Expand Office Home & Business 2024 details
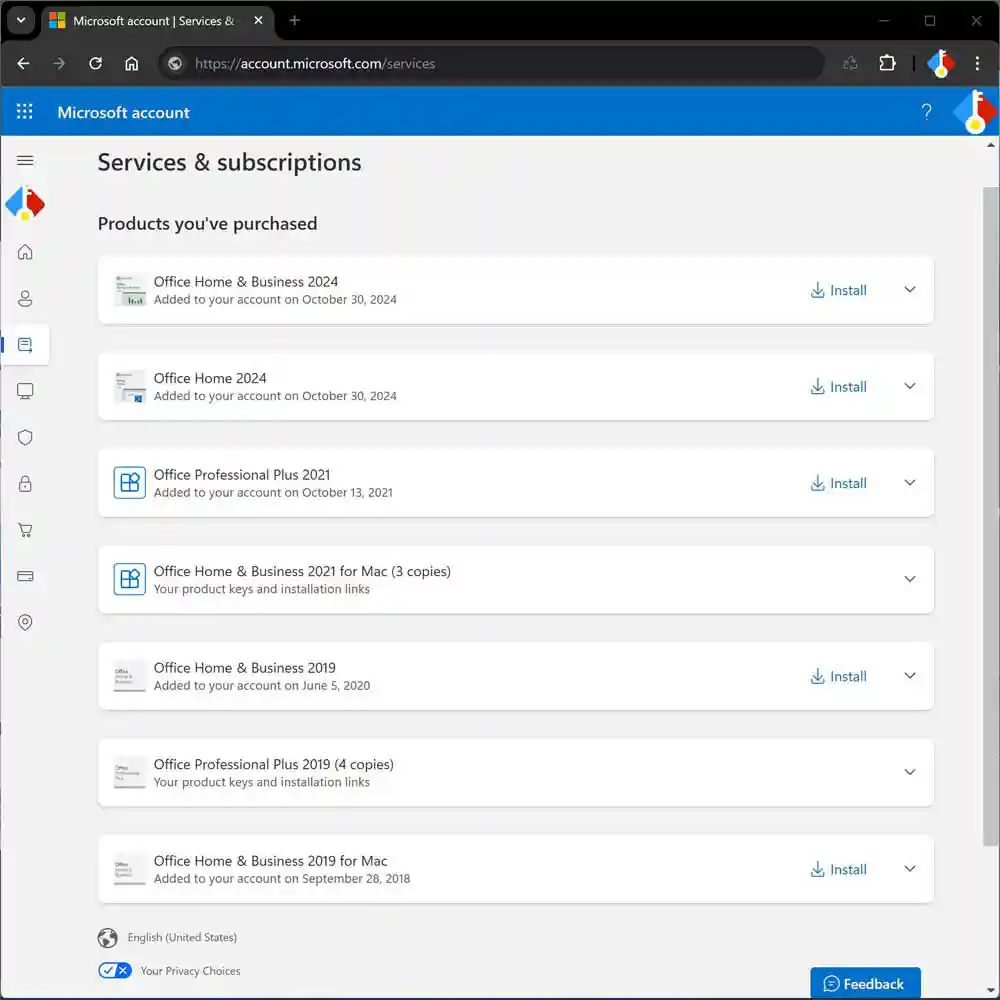This screenshot has width=1000, height=1000. tap(909, 290)
